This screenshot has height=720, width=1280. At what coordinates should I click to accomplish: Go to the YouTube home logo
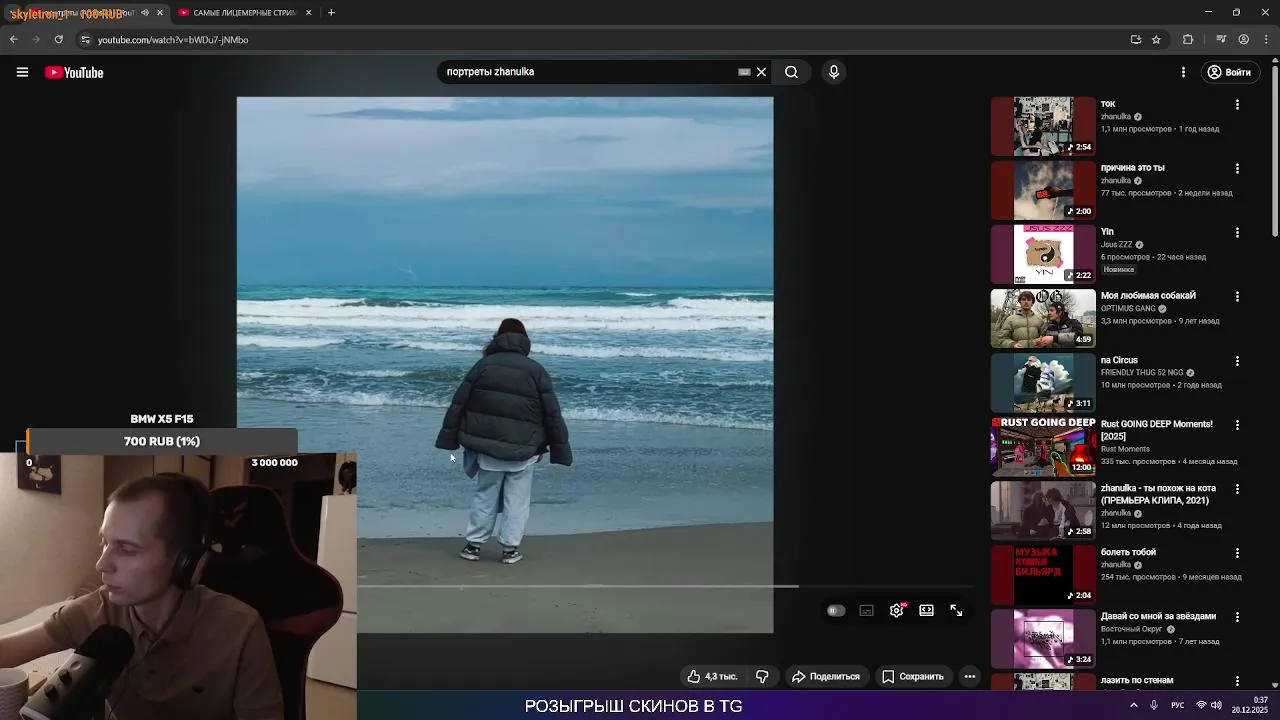click(x=74, y=72)
